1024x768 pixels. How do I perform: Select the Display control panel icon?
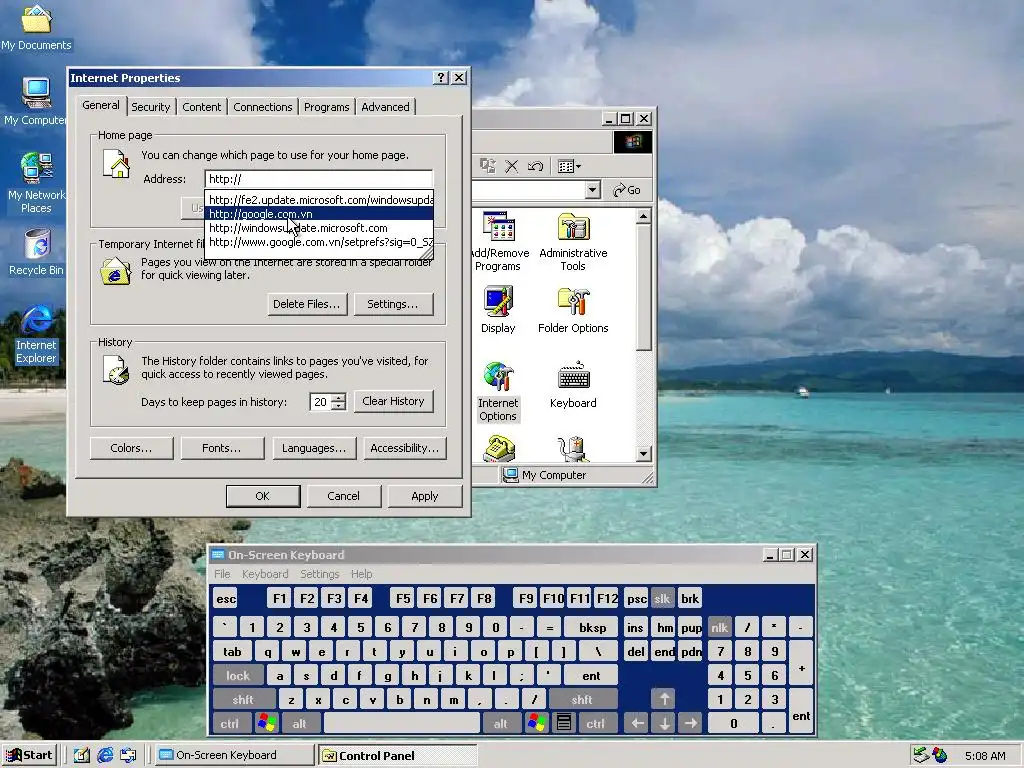pos(498,310)
